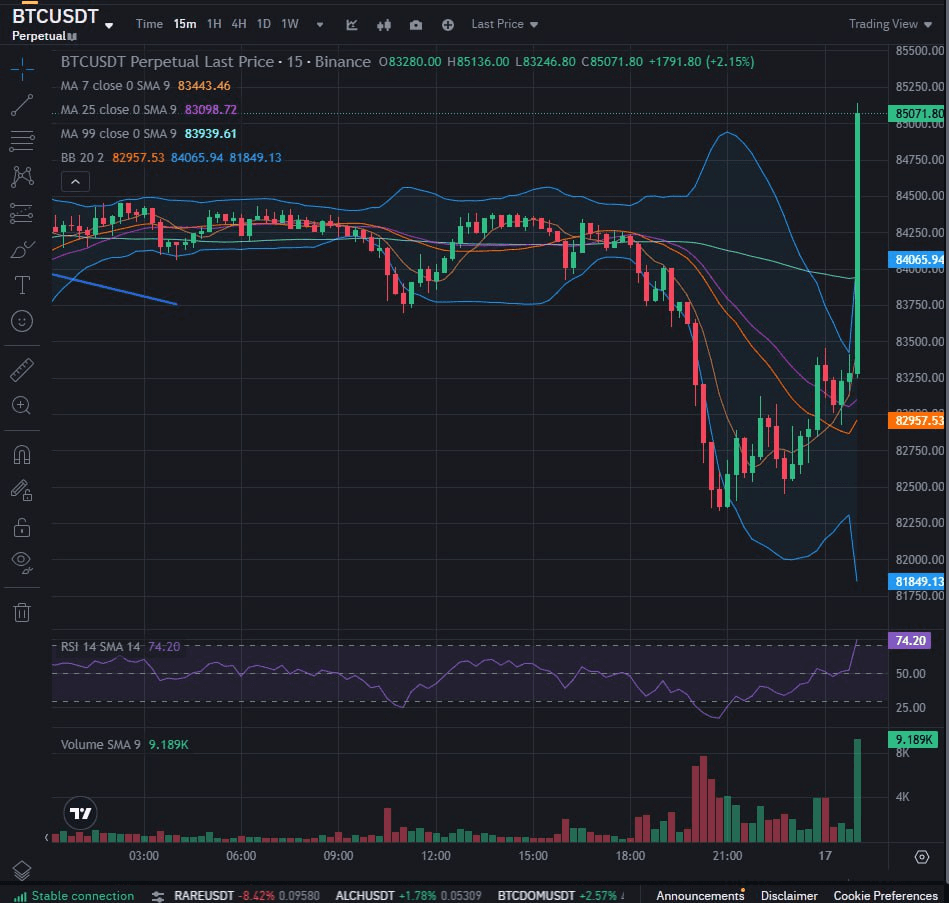Open ticker bar settings sliders icon
Image resolution: width=949 pixels, height=903 pixels.
[x=158, y=896]
